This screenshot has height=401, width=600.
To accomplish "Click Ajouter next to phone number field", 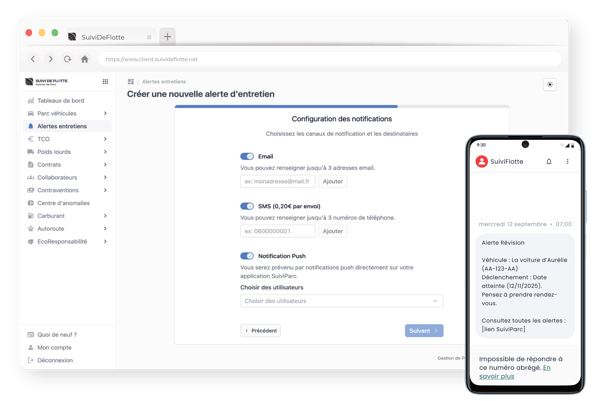I will 333,231.
